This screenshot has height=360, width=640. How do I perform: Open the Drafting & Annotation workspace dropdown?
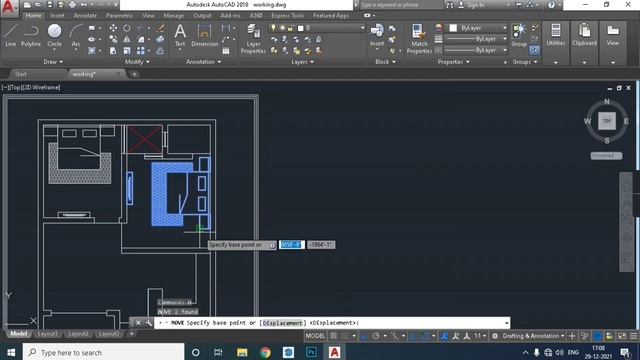[533, 336]
